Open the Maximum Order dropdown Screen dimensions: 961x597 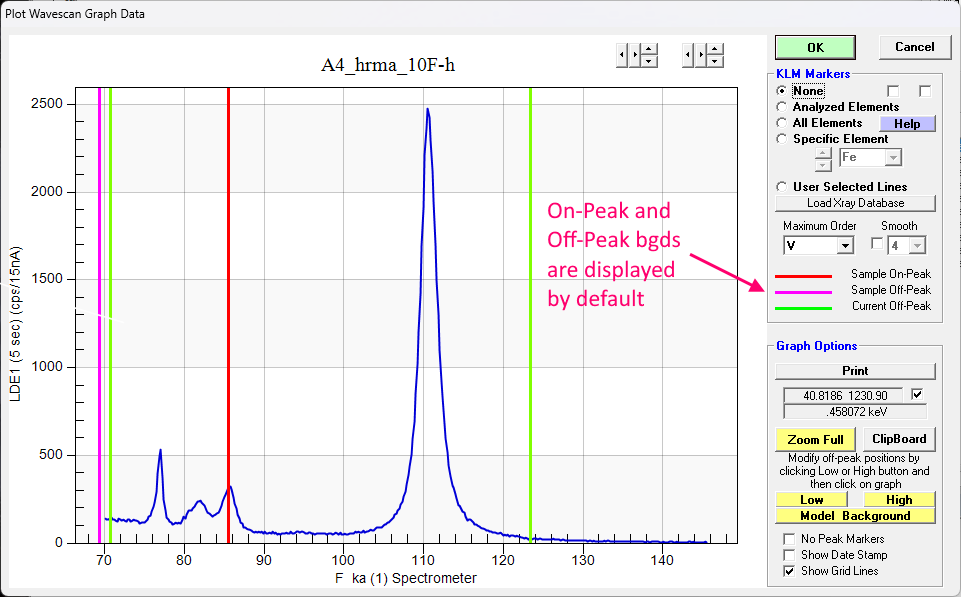(845, 245)
